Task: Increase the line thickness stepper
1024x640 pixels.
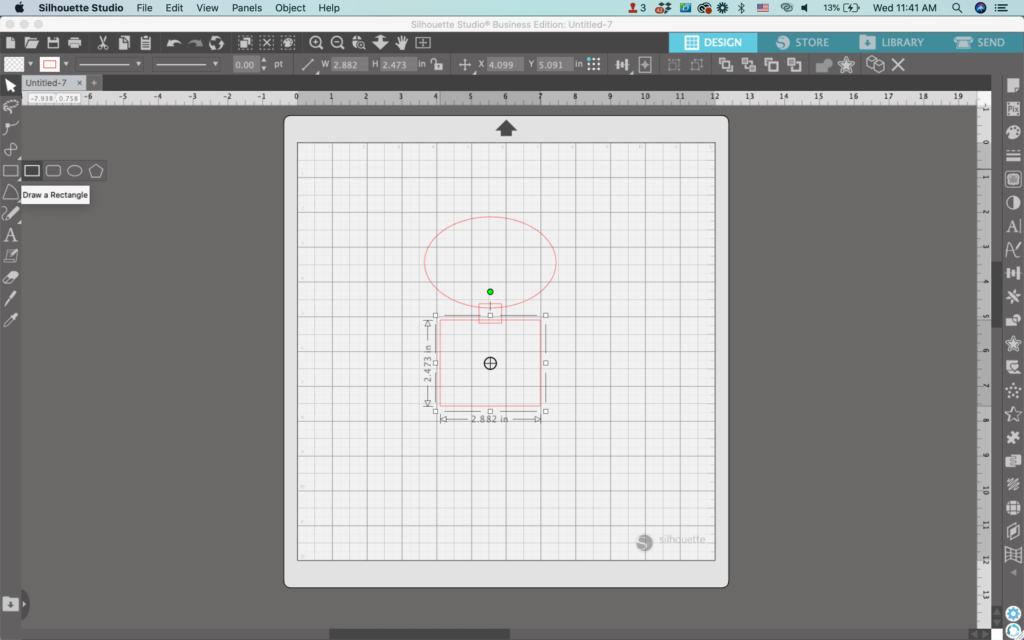Action: point(264,61)
